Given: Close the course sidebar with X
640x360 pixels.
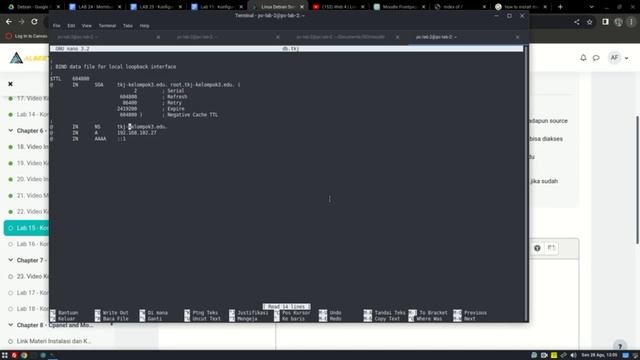Looking at the screenshot, I should (x=11, y=84).
